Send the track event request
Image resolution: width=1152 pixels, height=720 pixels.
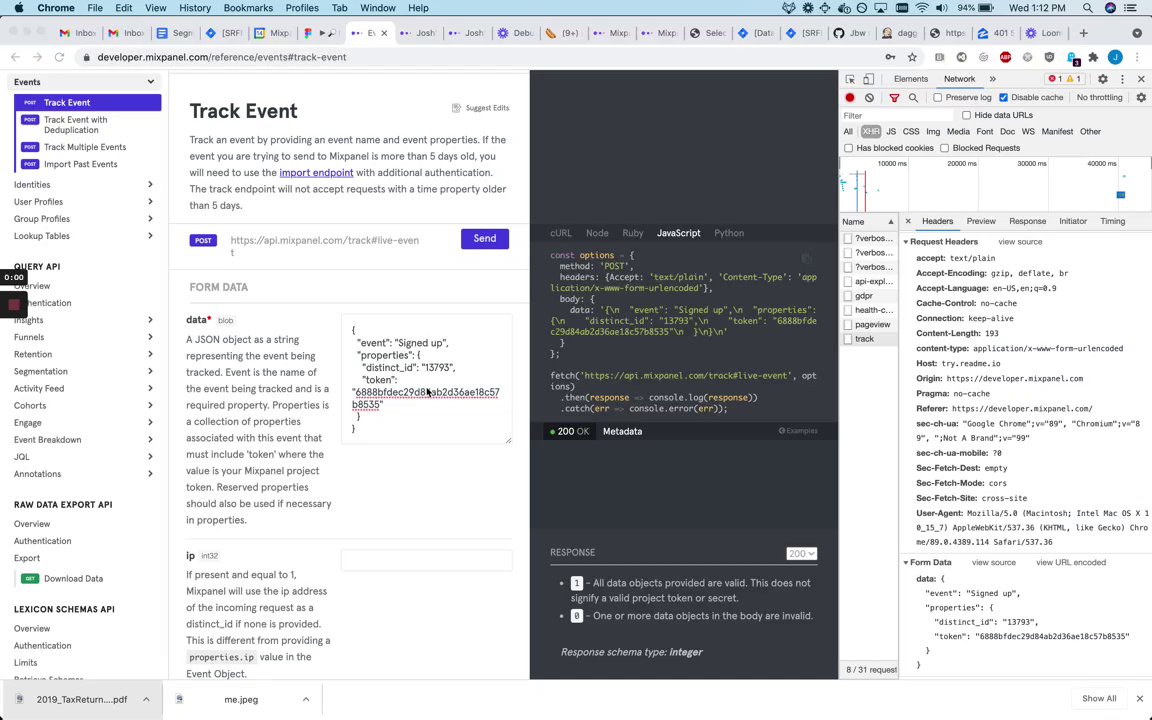(485, 239)
